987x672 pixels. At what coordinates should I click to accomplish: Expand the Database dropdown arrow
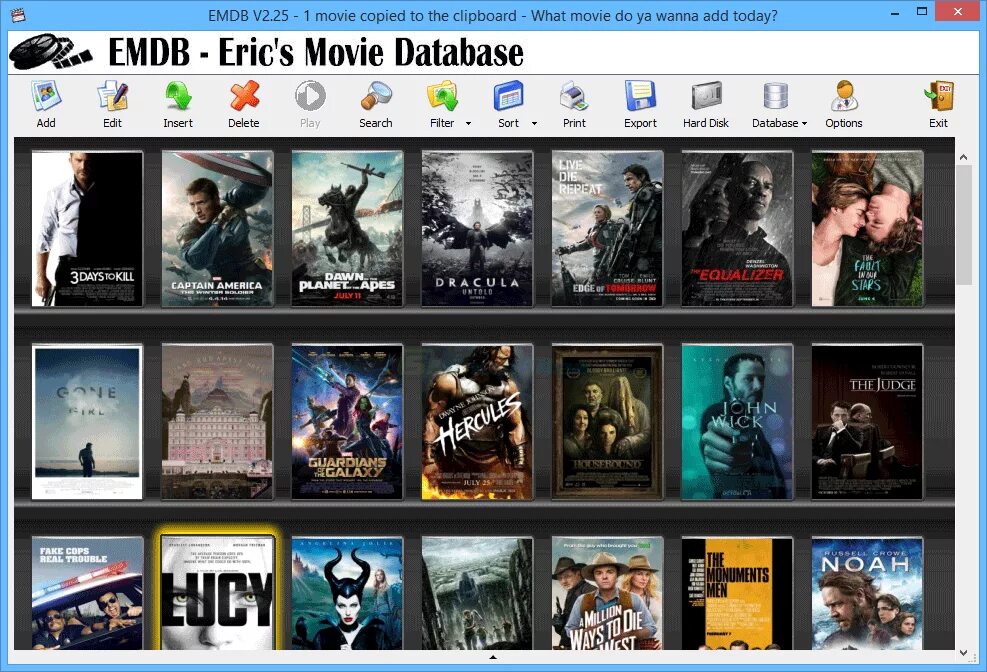click(804, 123)
